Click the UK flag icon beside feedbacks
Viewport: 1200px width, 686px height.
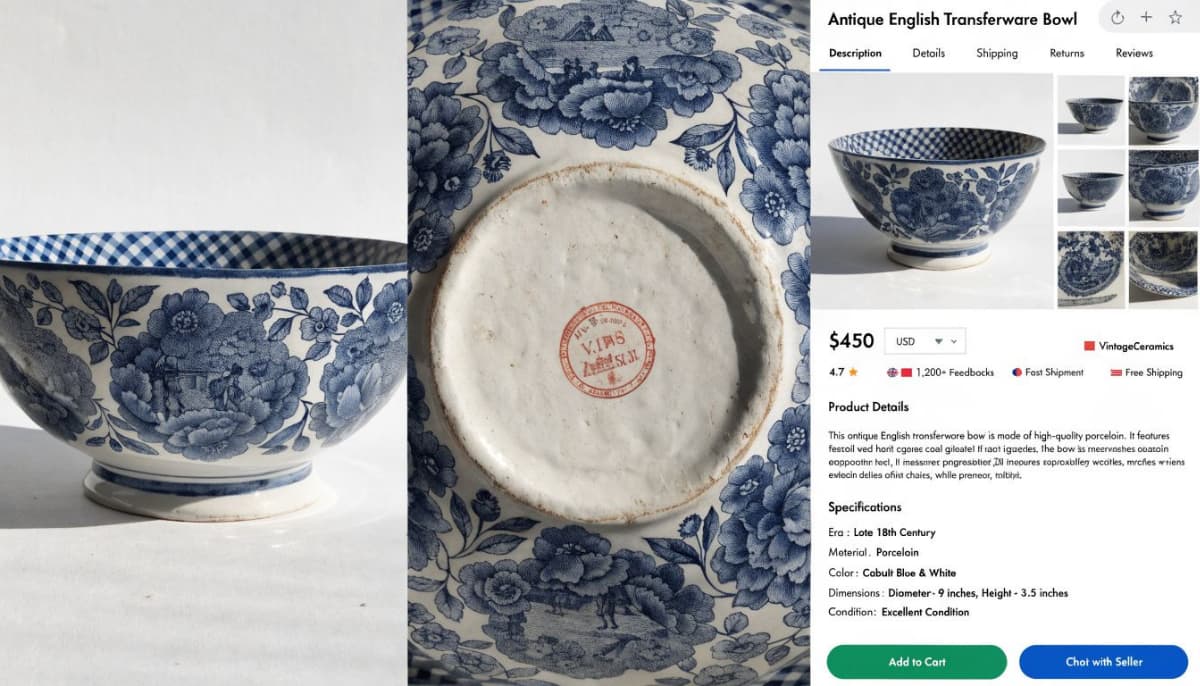point(893,371)
